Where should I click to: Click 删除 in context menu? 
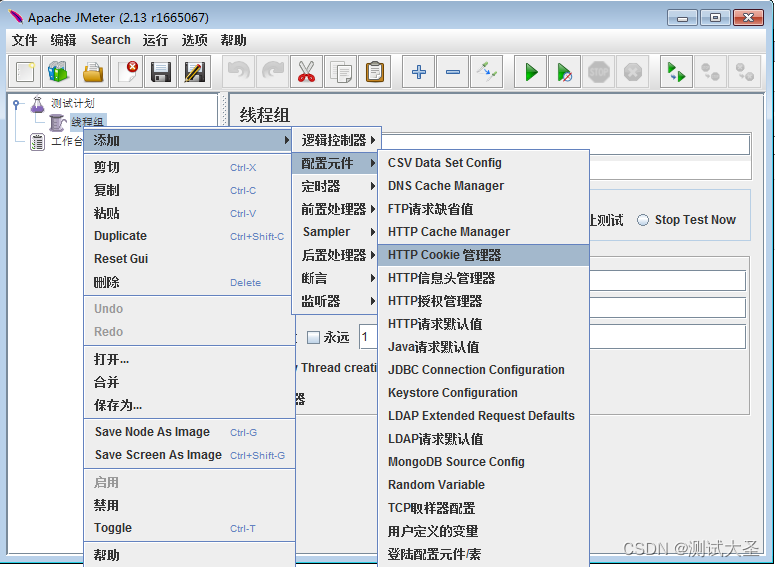189,282
